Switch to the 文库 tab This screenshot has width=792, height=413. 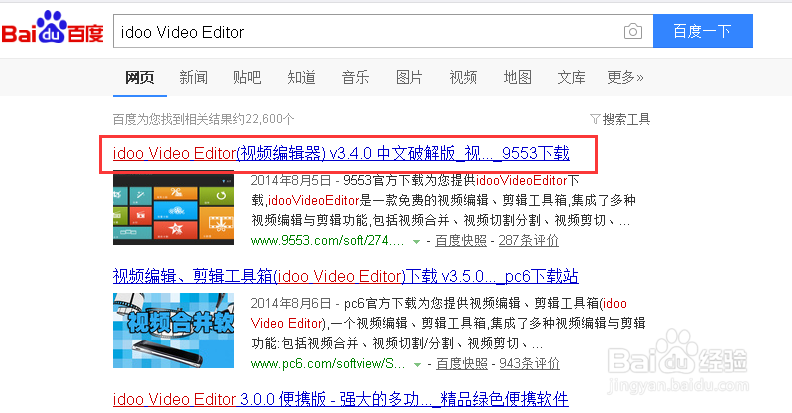click(571, 77)
